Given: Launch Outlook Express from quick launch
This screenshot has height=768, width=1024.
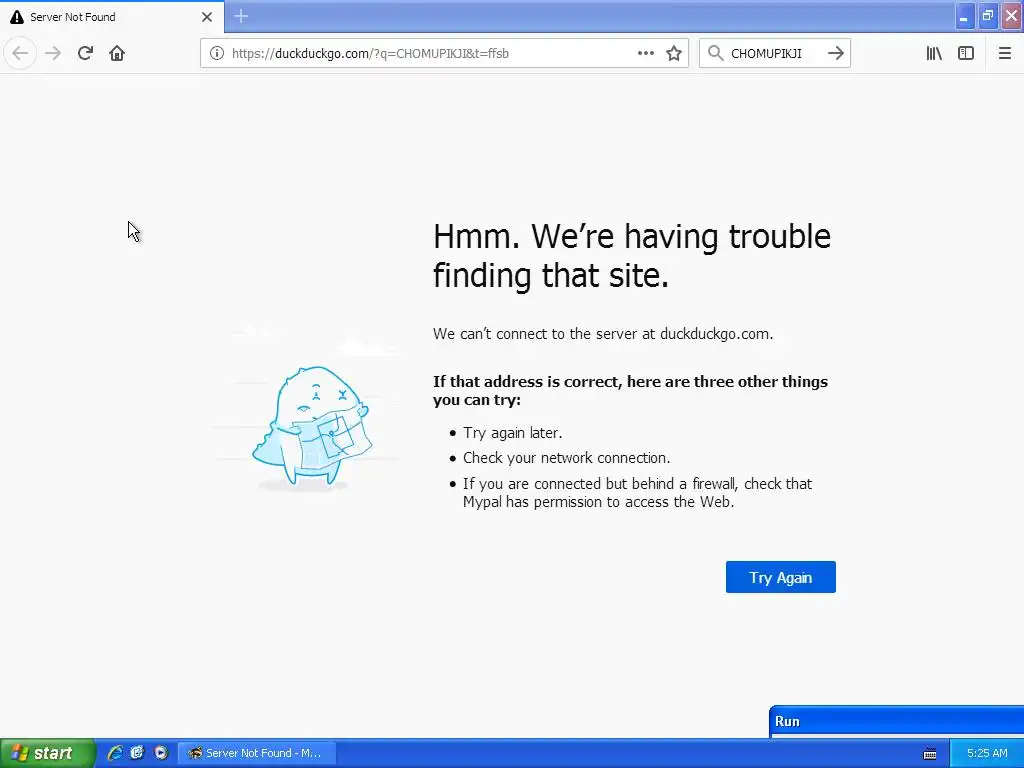Looking at the screenshot, I should coord(137,753).
